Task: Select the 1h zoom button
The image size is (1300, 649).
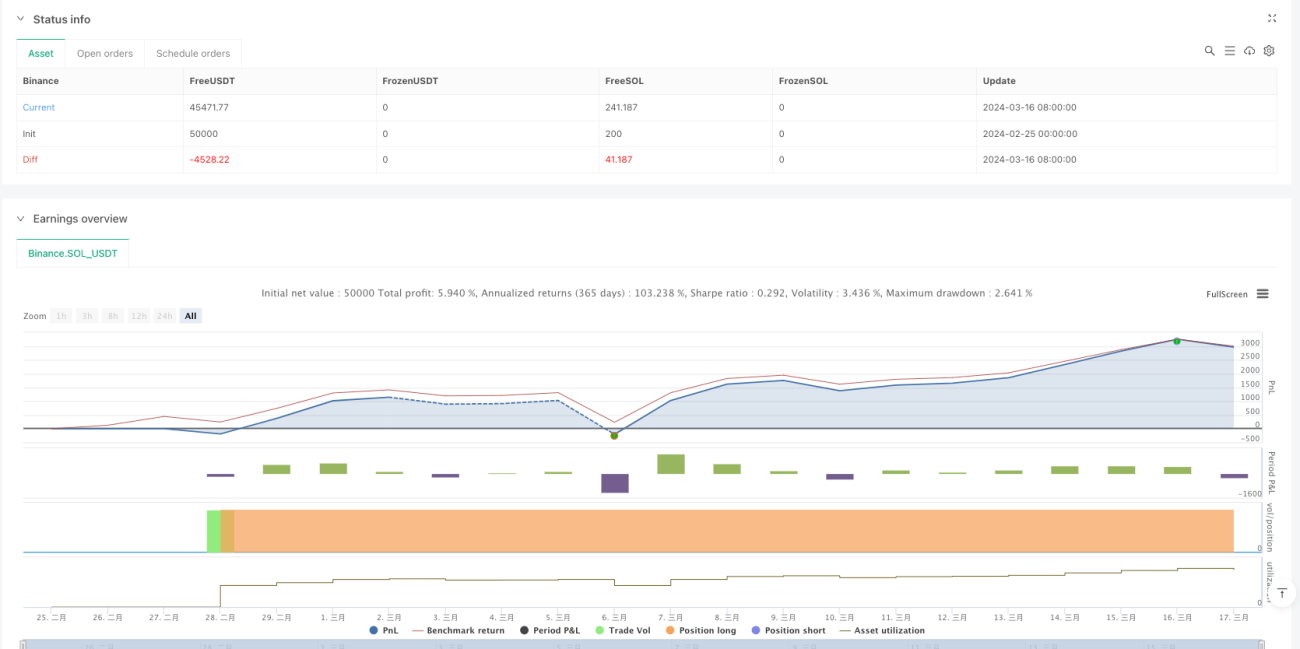Action: 62,316
